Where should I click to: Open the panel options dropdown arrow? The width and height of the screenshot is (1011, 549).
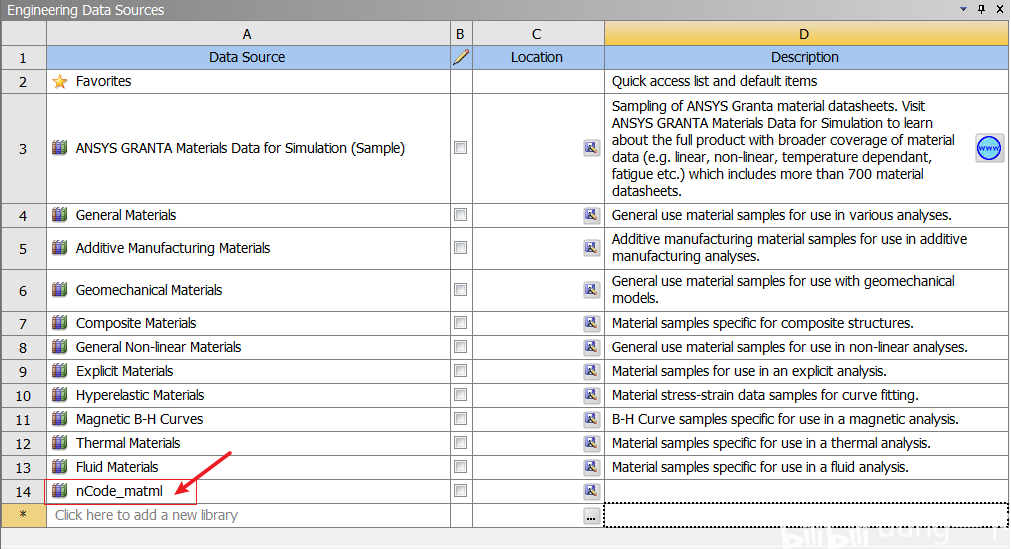[x=963, y=9]
